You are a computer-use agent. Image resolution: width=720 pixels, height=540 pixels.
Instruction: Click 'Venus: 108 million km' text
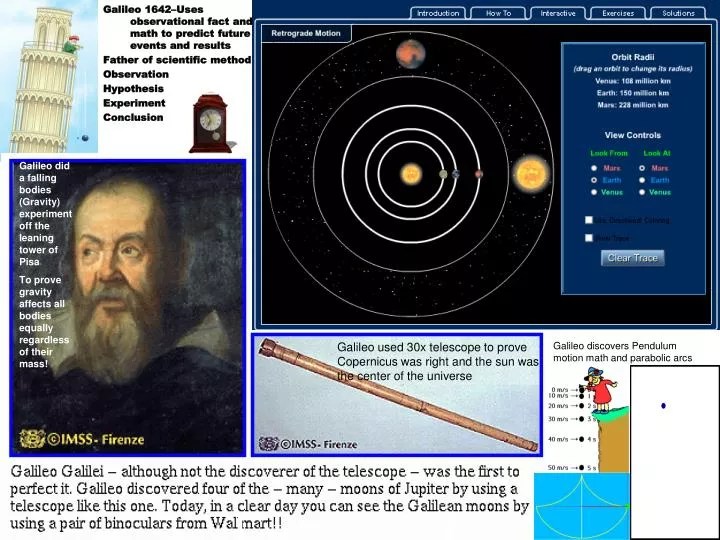633,81
